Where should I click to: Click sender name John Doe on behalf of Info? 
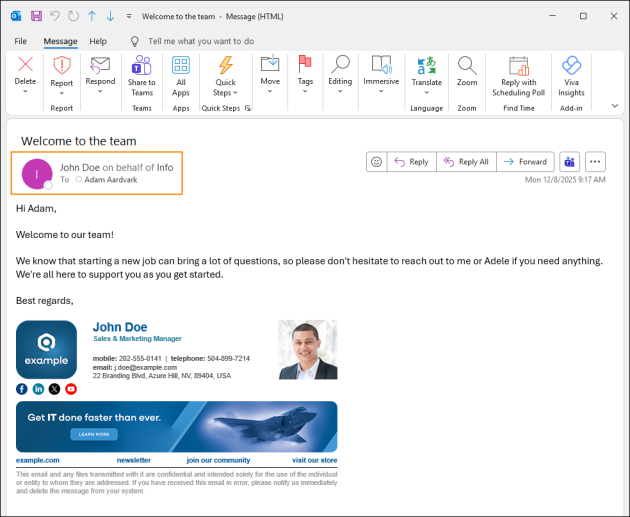coord(117,168)
